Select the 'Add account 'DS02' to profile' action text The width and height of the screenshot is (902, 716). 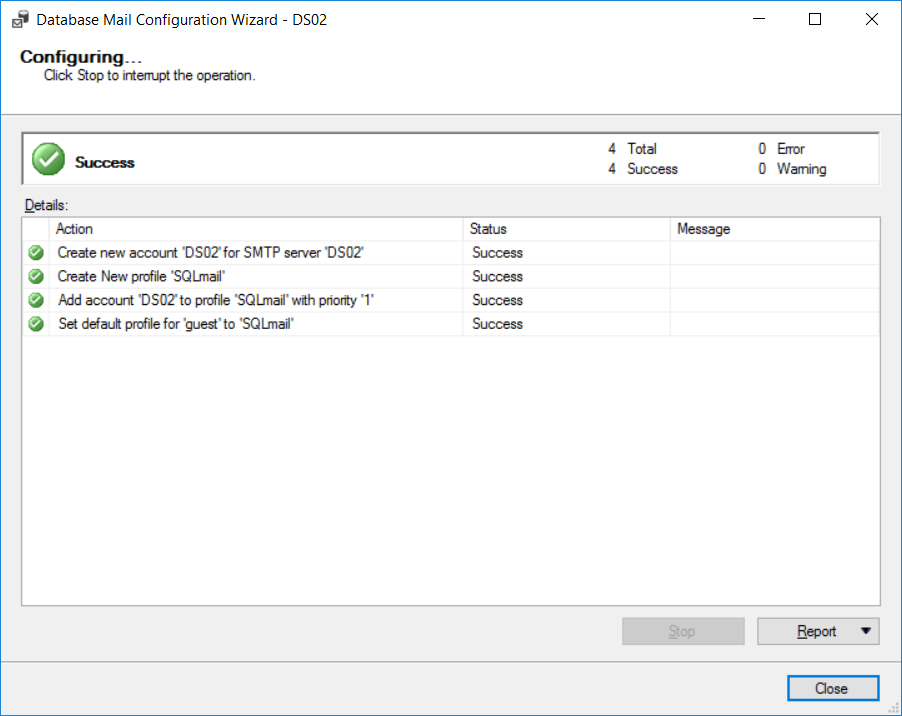coord(216,300)
